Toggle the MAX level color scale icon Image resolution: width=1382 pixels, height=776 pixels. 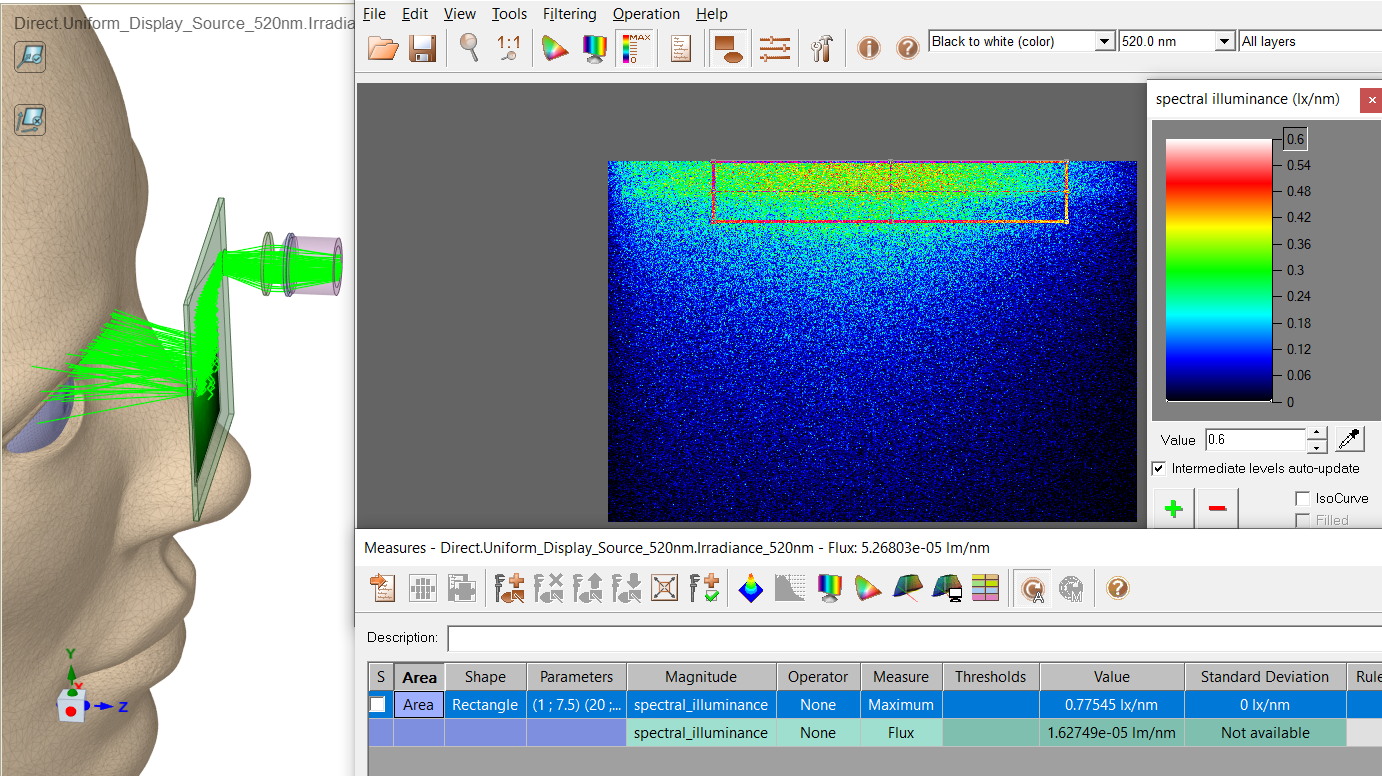point(636,47)
